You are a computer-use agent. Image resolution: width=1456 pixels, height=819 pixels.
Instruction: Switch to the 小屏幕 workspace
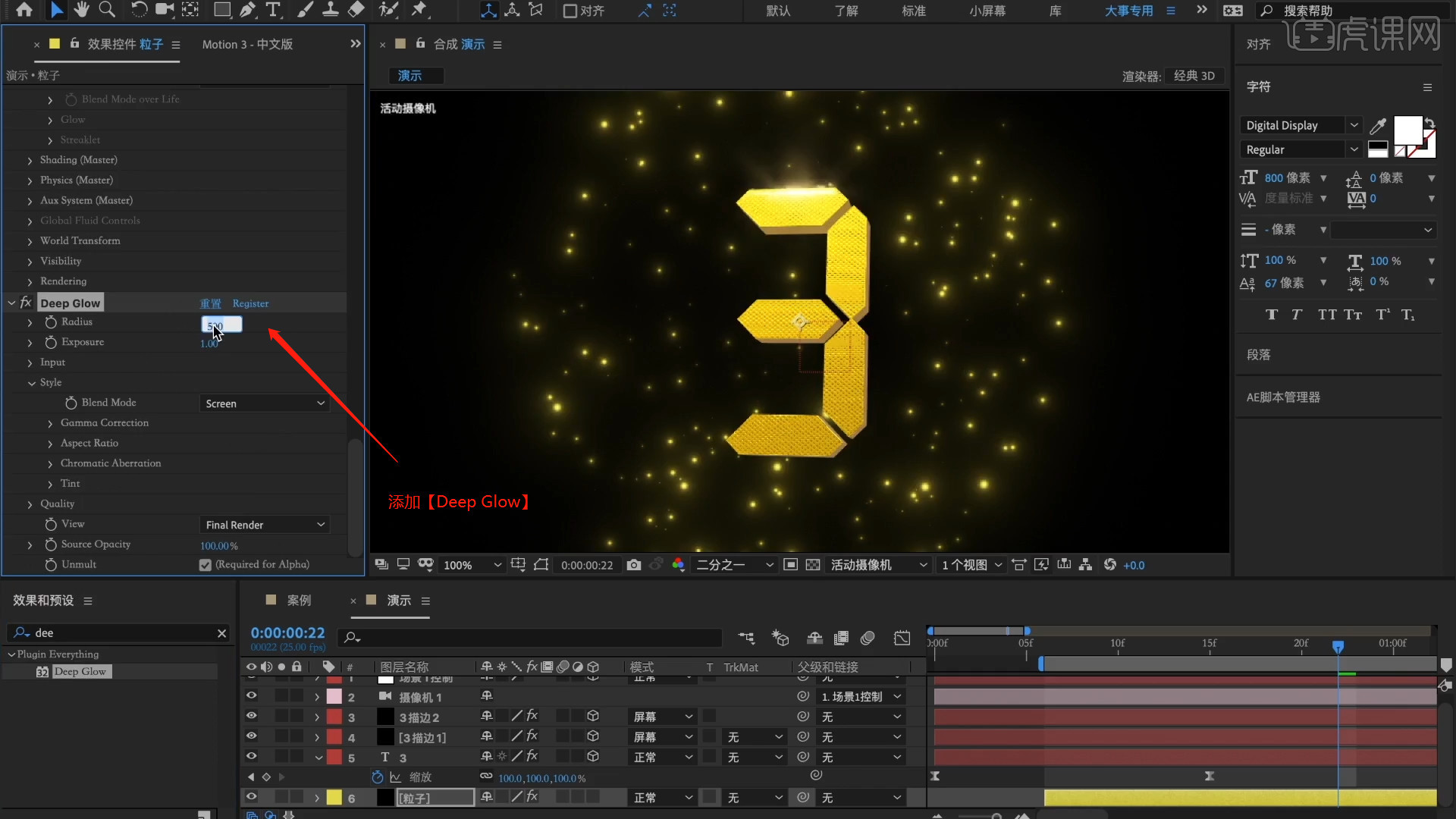[987, 11]
